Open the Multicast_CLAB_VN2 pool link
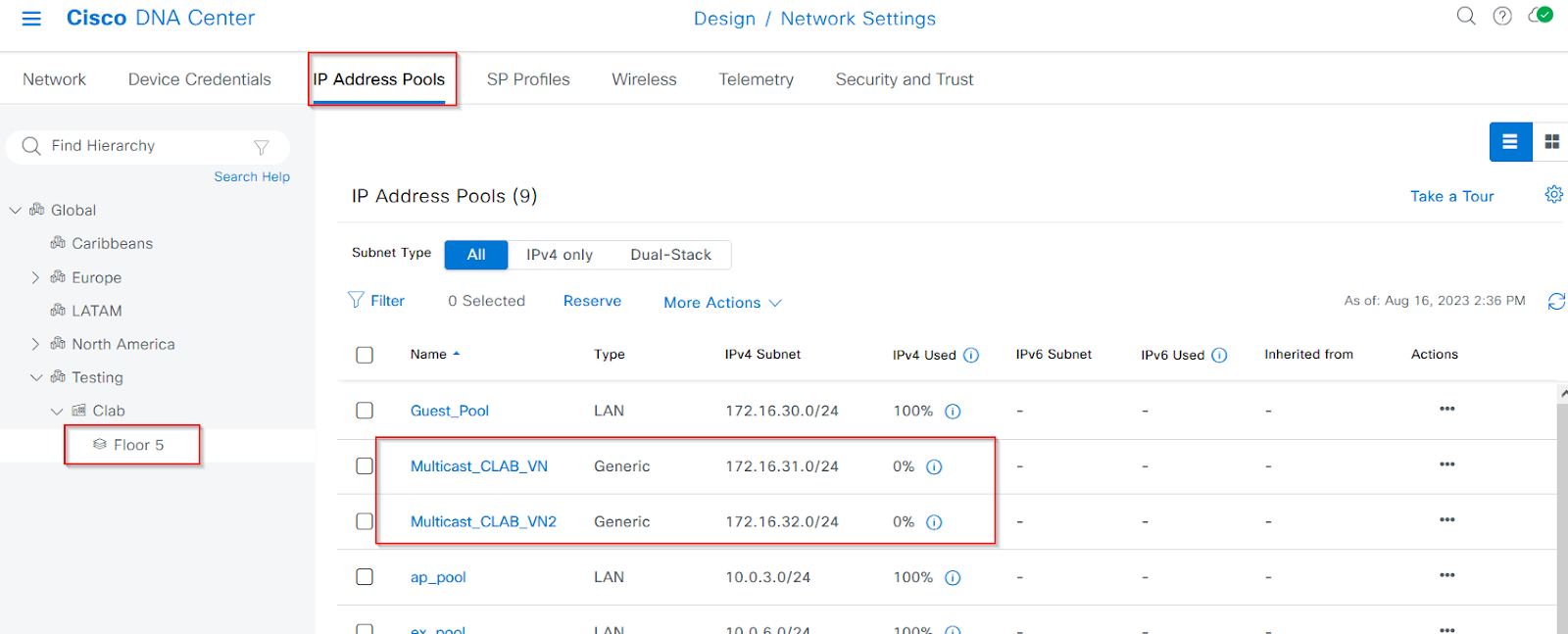1568x634 pixels. [x=483, y=521]
